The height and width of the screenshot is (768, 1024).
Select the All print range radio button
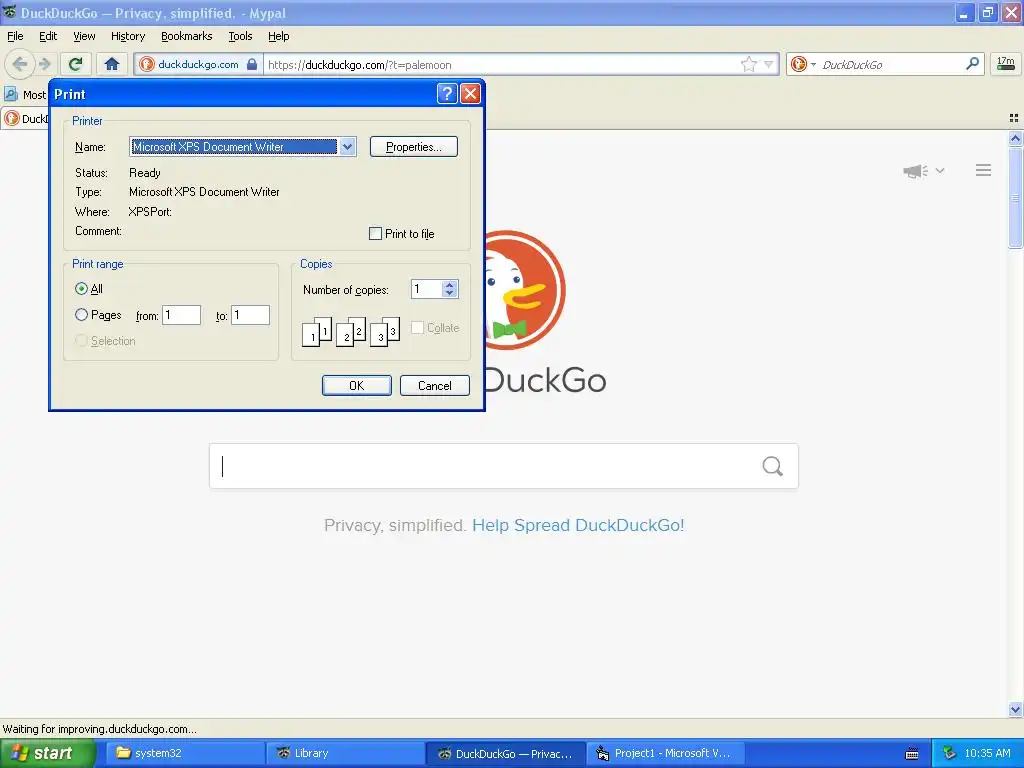tap(81, 289)
